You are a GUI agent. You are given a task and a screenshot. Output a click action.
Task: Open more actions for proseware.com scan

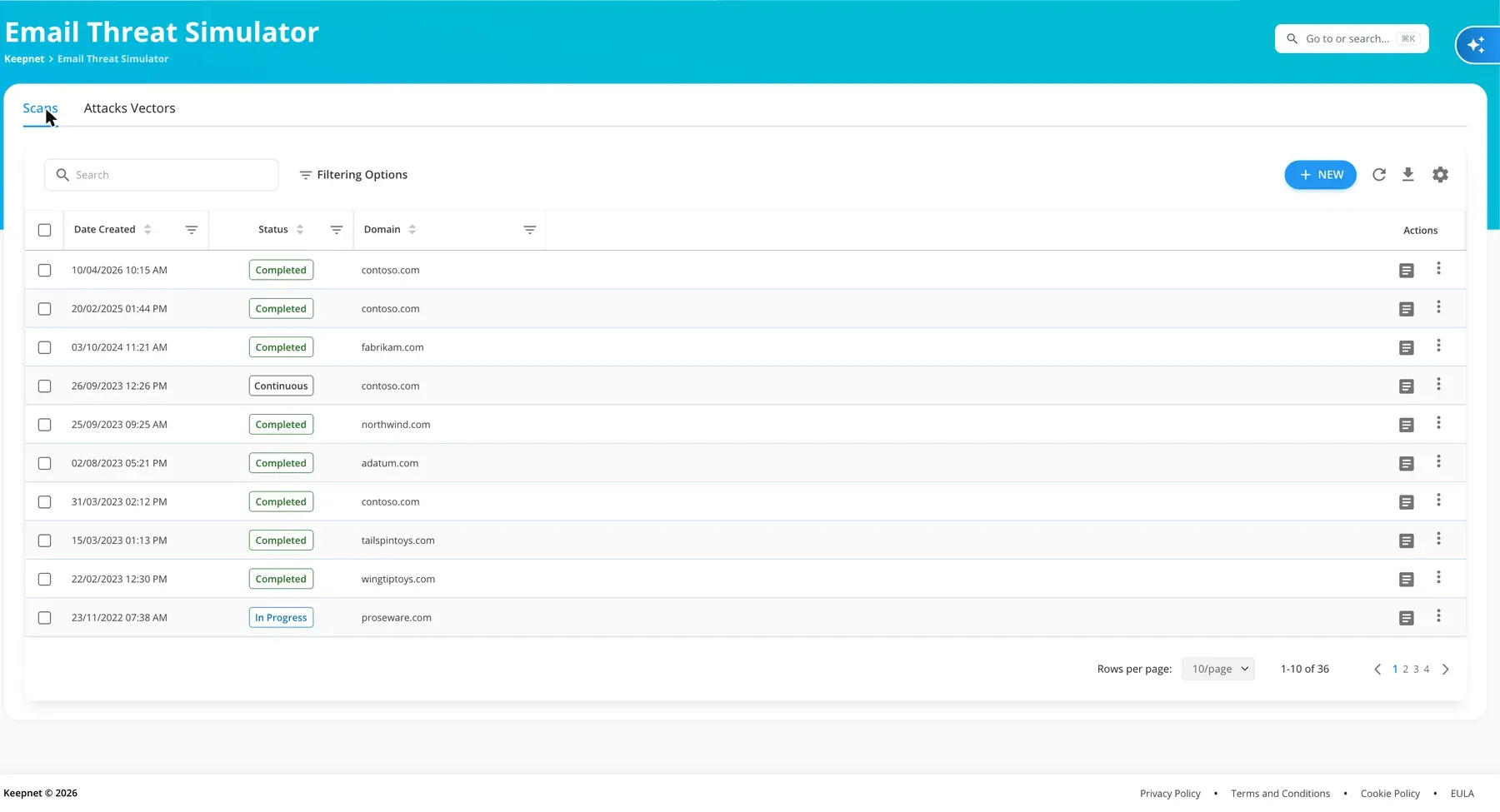(1438, 616)
